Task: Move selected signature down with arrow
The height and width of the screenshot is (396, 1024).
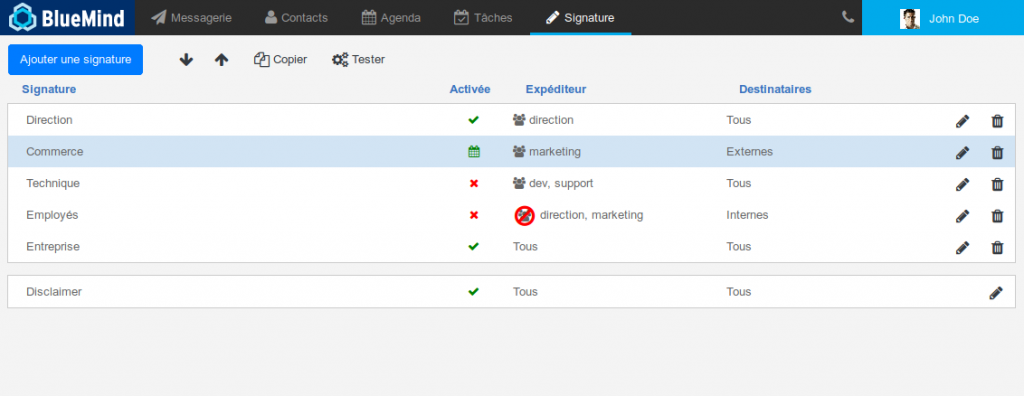Action: (186, 59)
